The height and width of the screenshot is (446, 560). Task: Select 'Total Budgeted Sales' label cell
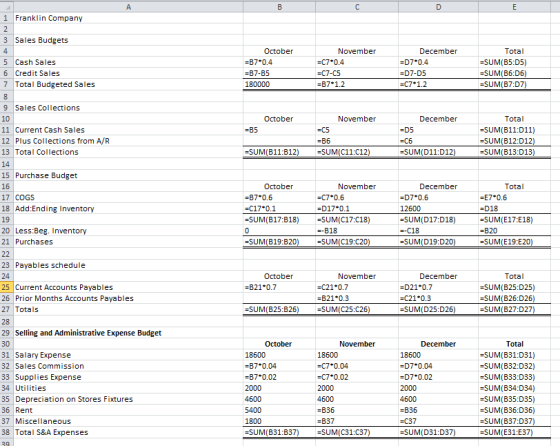click(x=129, y=84)
